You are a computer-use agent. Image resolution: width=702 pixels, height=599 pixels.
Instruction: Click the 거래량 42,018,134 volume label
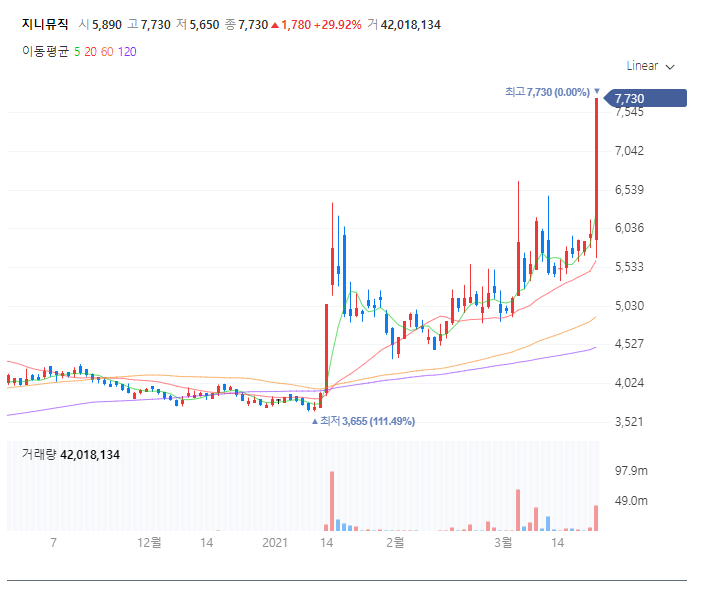click(71, 455)
